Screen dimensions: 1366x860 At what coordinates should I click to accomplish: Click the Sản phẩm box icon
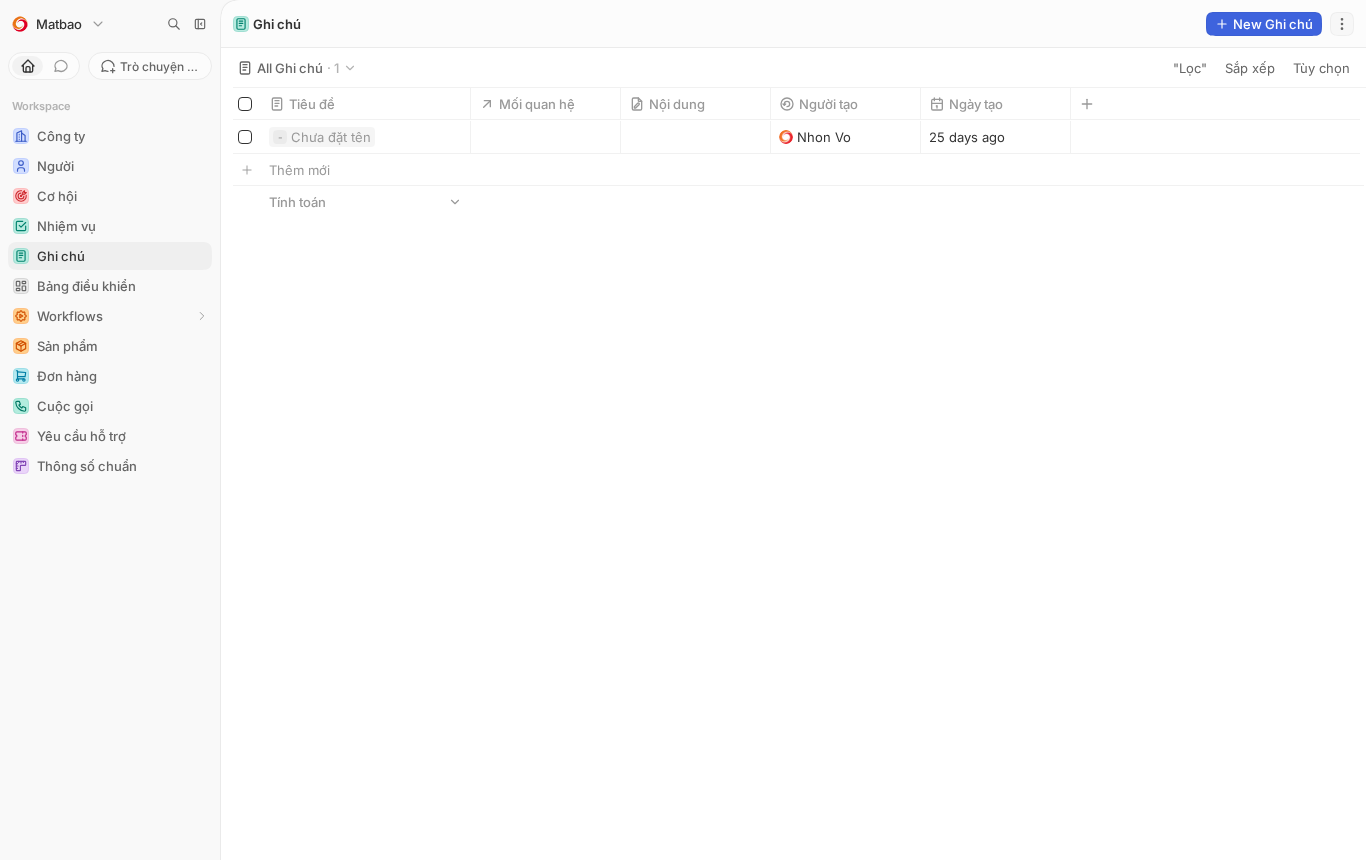tap(21, 346)
